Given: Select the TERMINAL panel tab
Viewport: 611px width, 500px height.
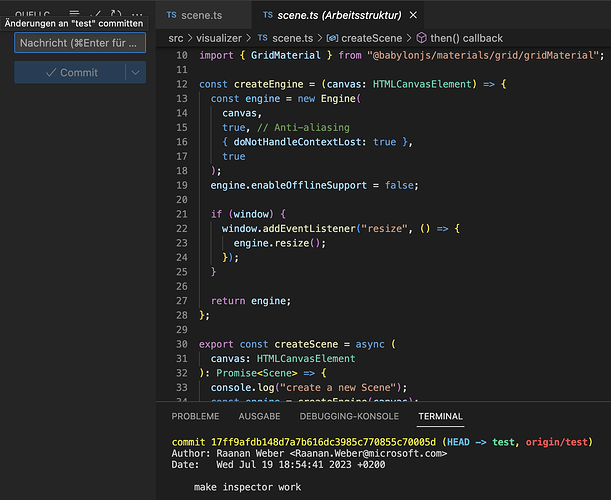Looking at the screenshot, I should coord(440,416).
